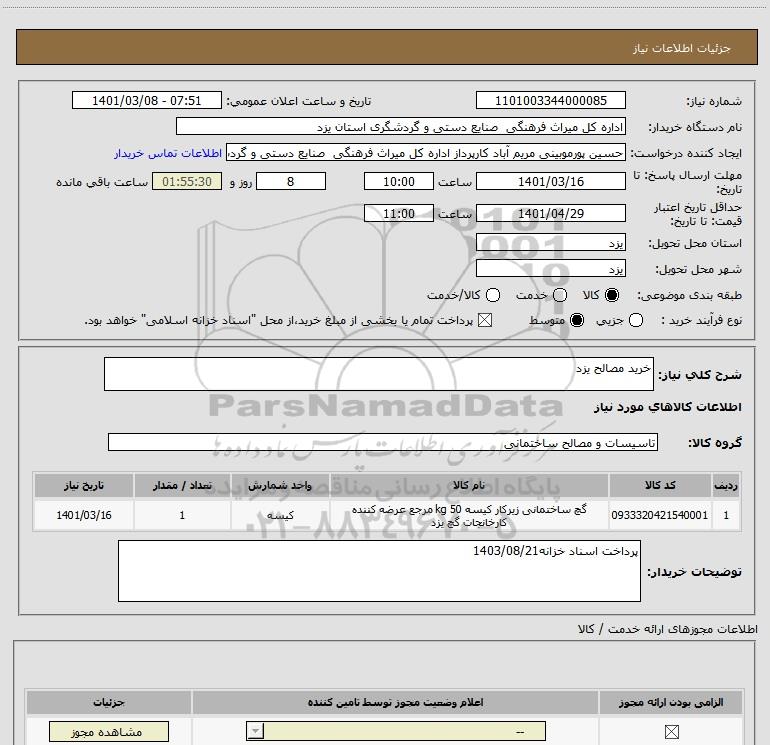
Task: Click request creator name field
Action: point(426,153)
